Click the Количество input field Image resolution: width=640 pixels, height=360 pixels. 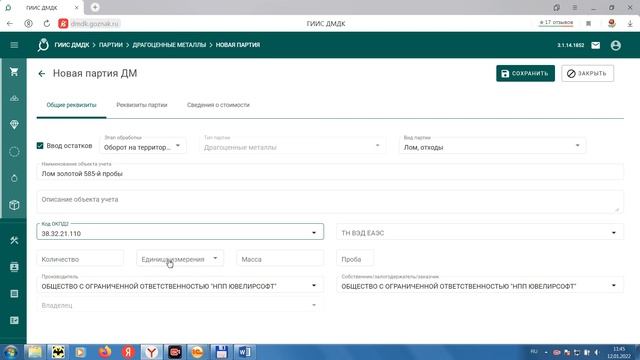(80, 259)
